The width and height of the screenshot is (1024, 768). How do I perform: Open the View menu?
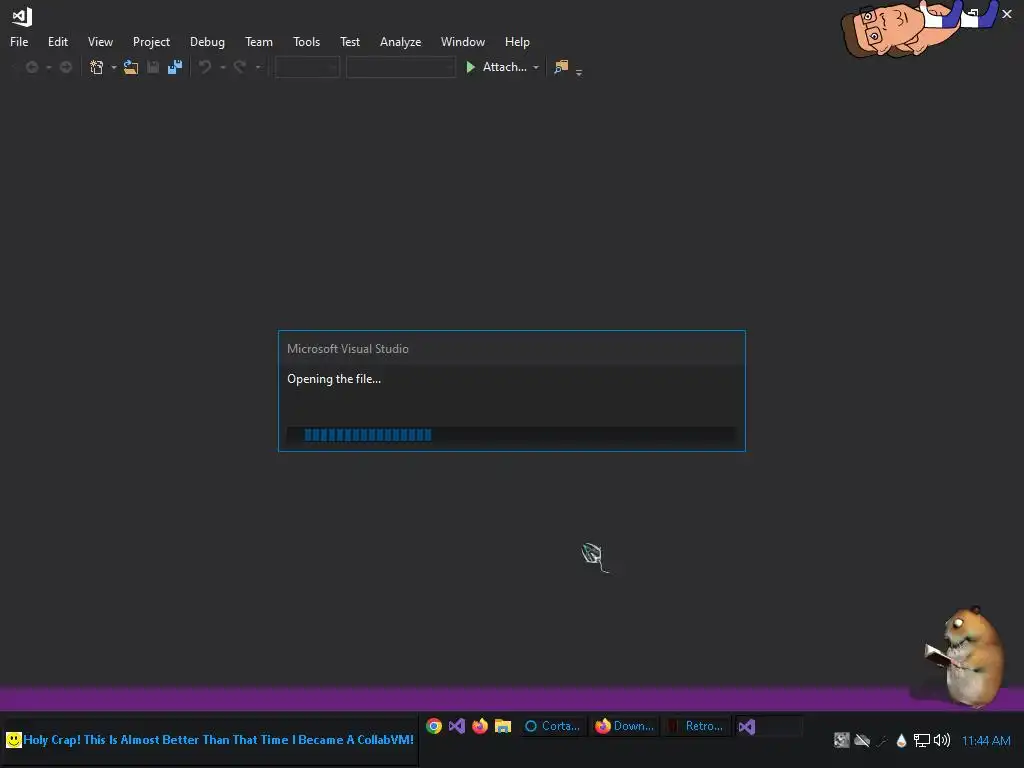pos(100,42)
